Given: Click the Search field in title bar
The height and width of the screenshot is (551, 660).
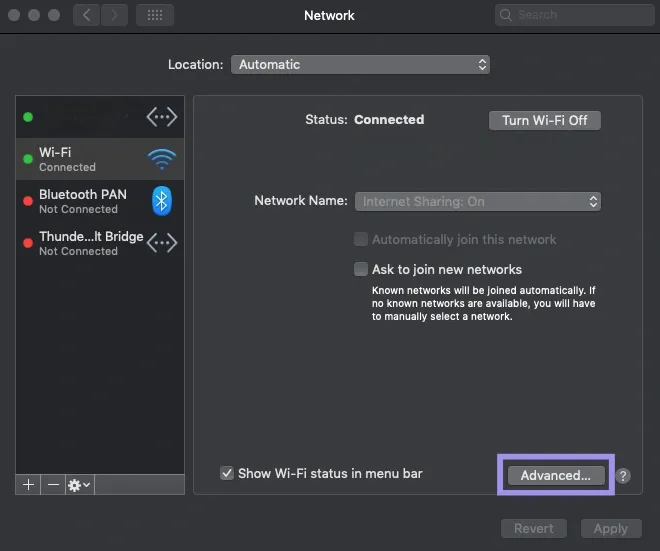Looking at the screenshot, I should coord(574,15).
